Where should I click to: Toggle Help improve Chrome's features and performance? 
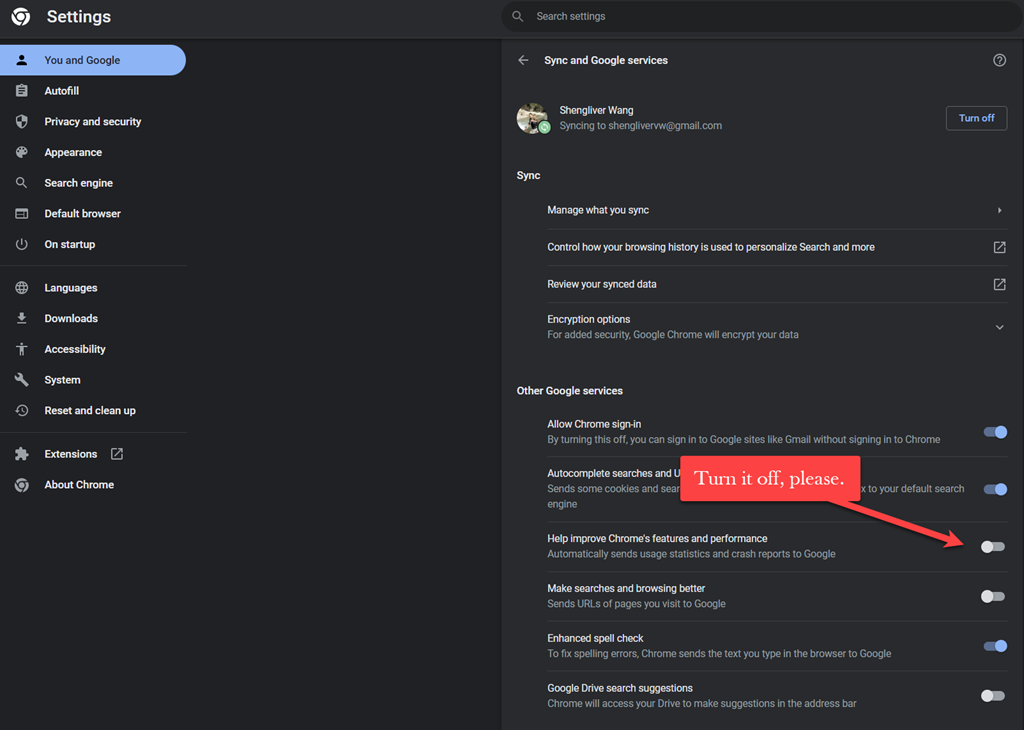(x=992, y=546)
